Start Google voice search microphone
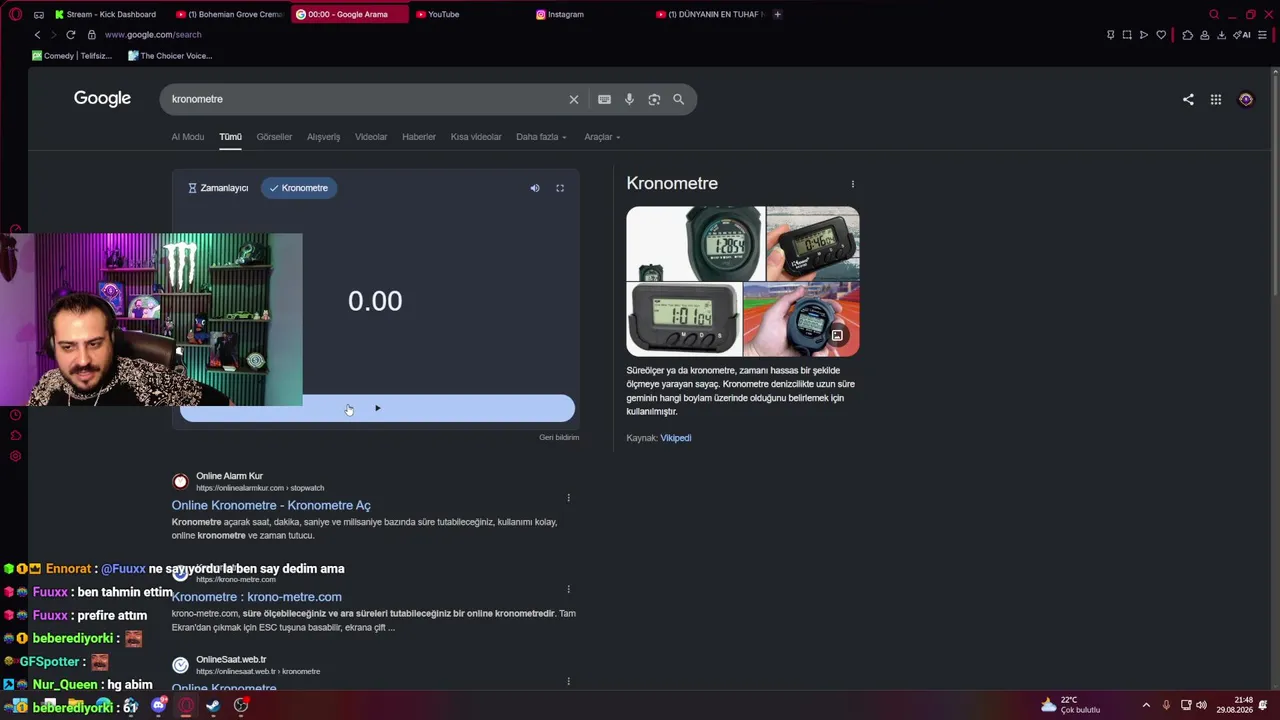Viewport: 1280px width, 720px height. tap(629, 99)
